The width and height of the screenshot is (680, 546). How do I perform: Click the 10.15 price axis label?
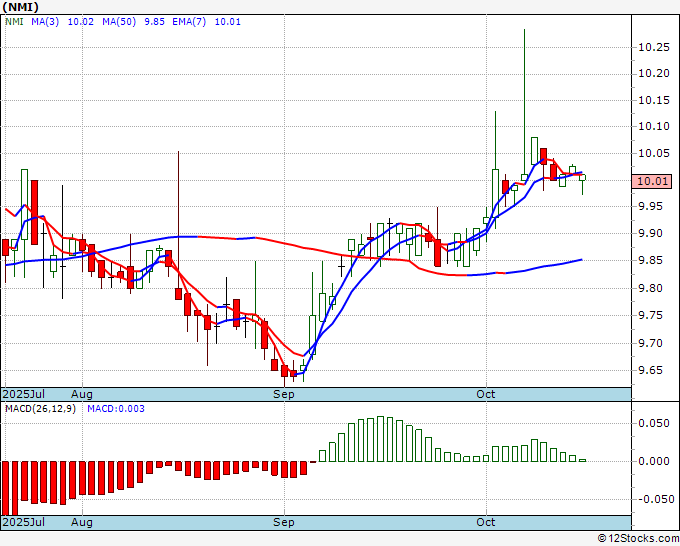pos(654,101)
